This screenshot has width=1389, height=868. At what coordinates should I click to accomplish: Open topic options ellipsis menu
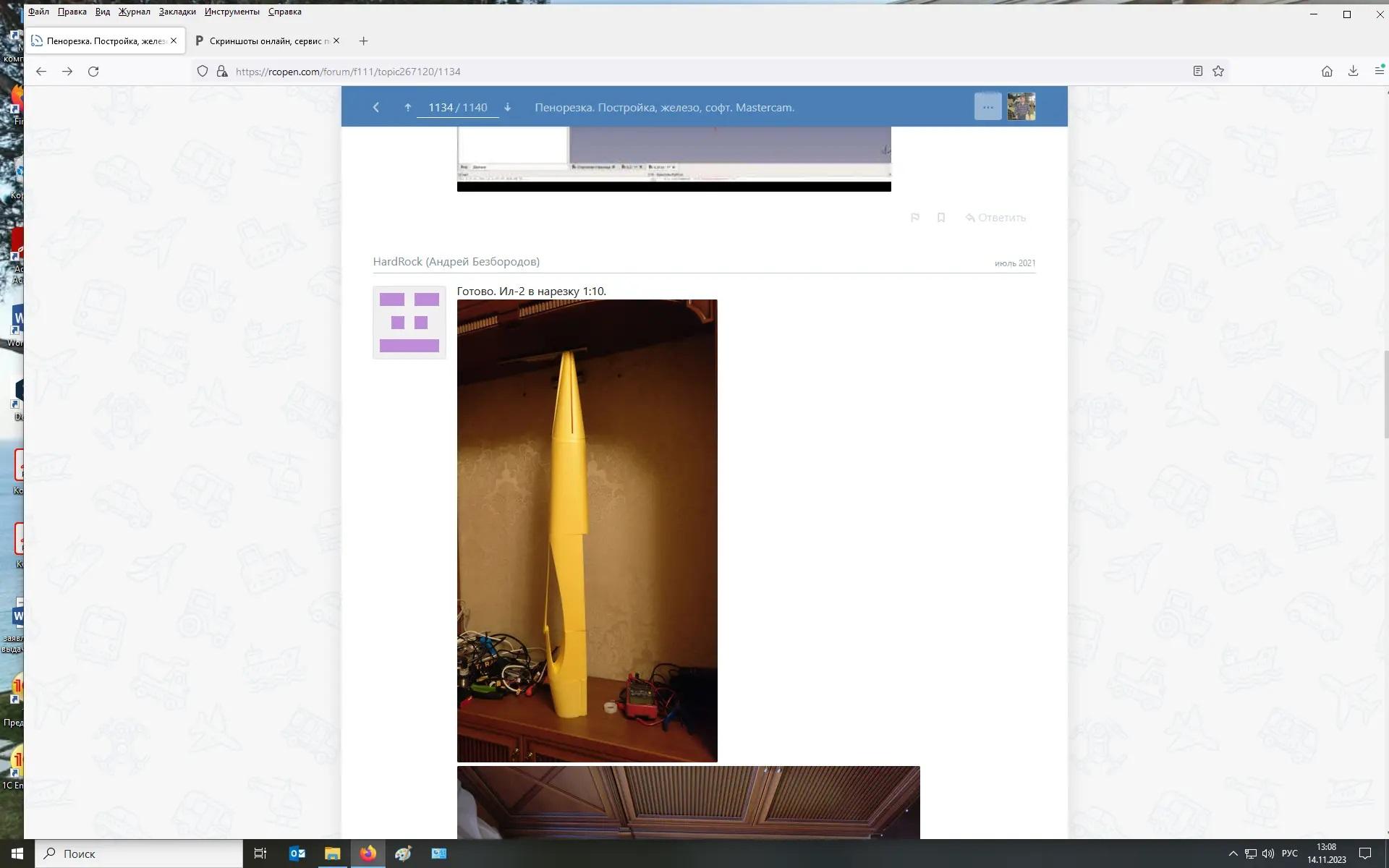coord(987,107)
